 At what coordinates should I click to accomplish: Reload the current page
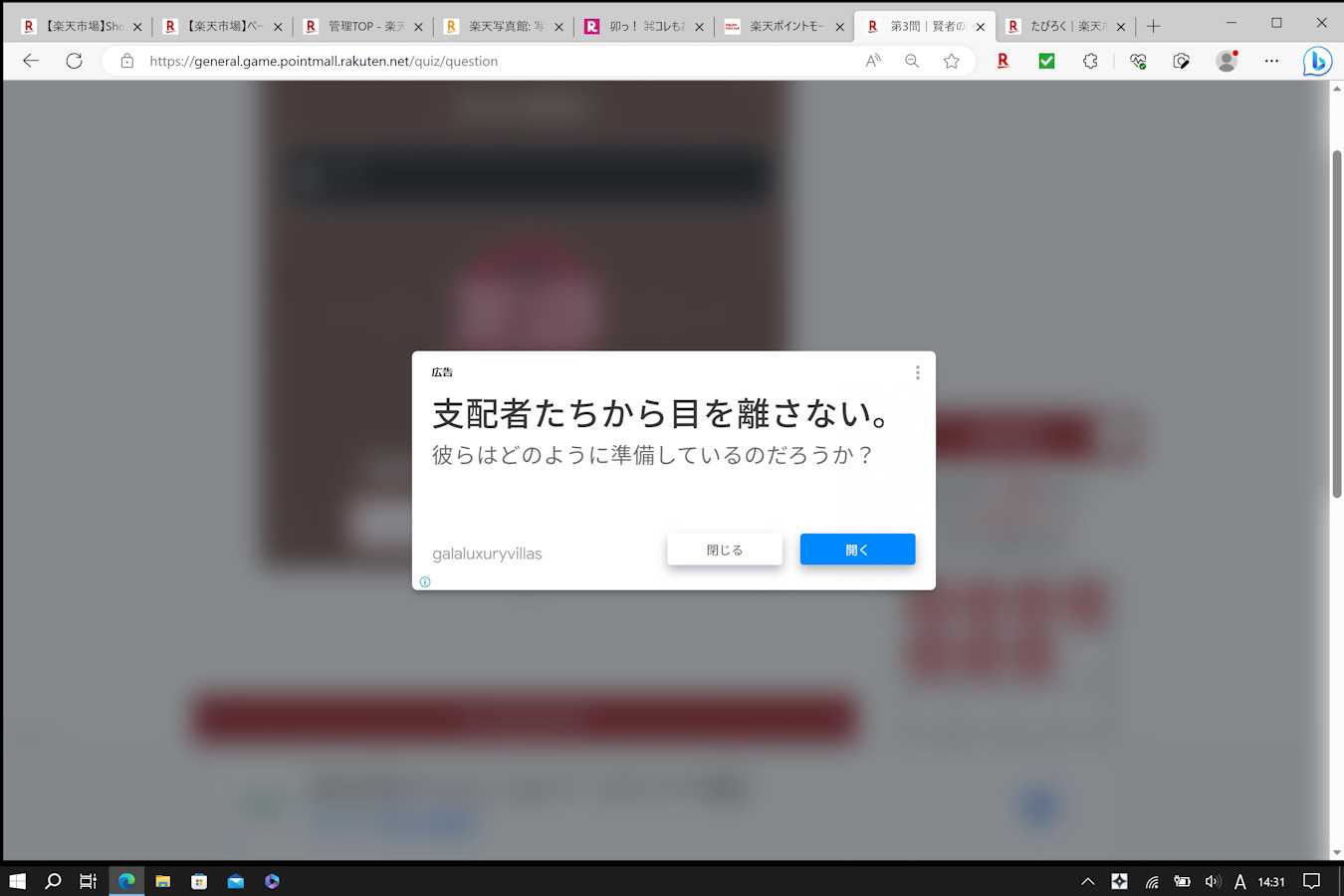[x=74, y=61]
